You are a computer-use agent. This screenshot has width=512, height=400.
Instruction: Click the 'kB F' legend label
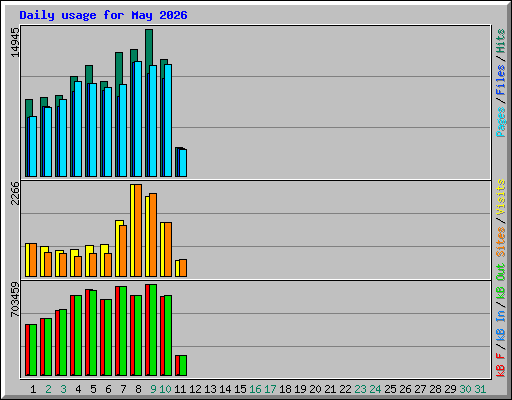point(501,365)
